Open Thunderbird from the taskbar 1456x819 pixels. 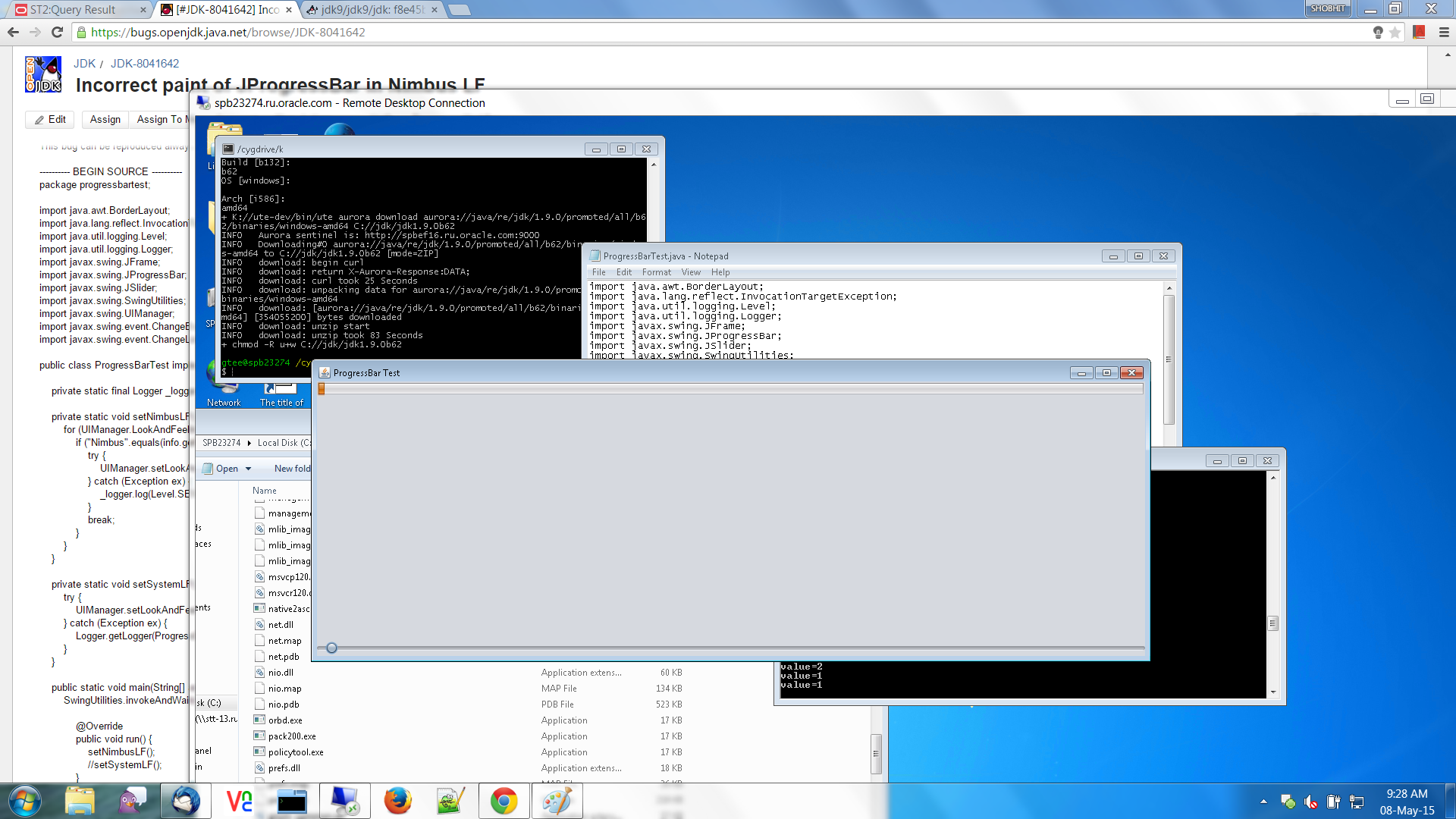[186, 801]
